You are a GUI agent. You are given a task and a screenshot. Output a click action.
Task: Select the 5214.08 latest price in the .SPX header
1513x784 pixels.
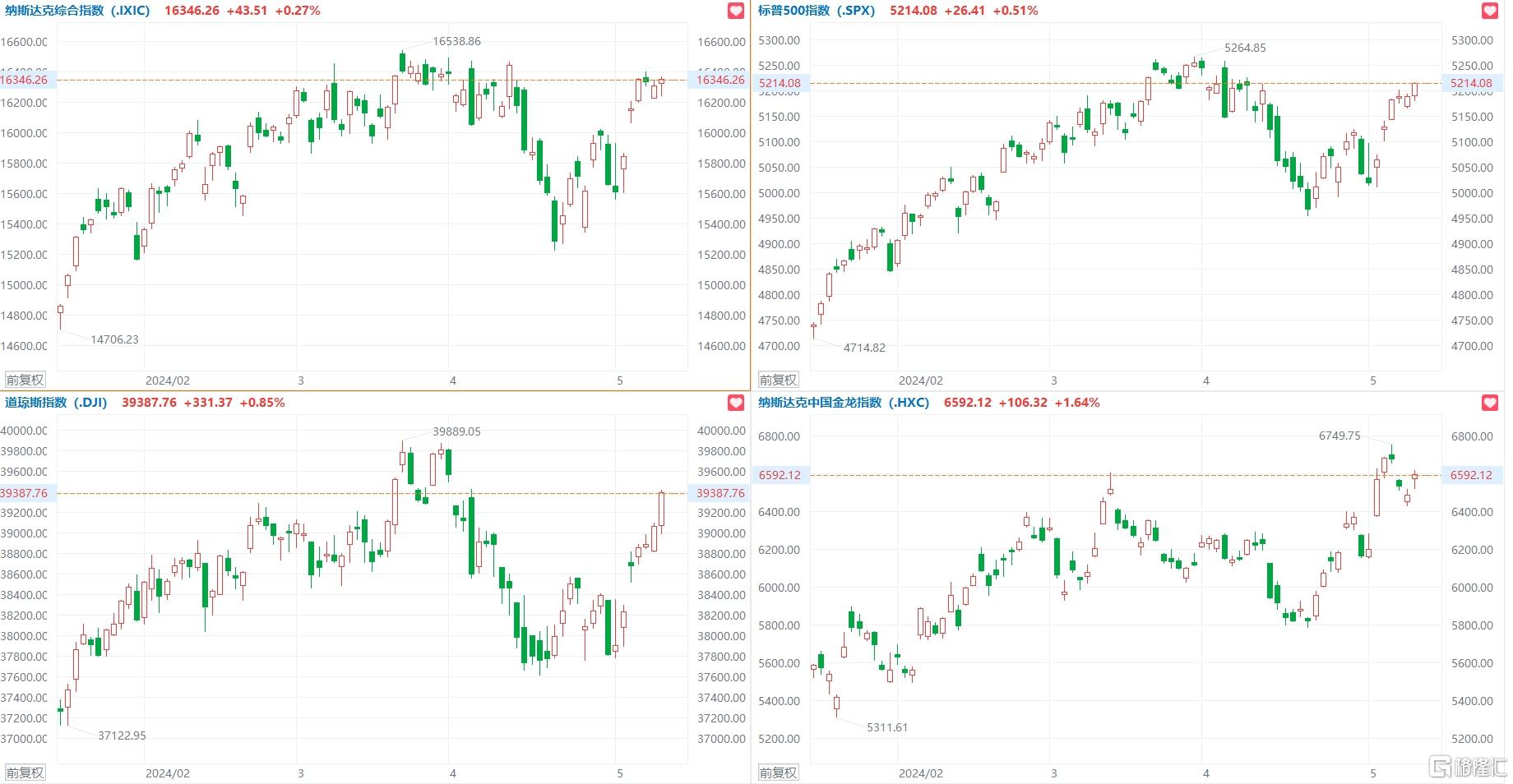point(914,11)
